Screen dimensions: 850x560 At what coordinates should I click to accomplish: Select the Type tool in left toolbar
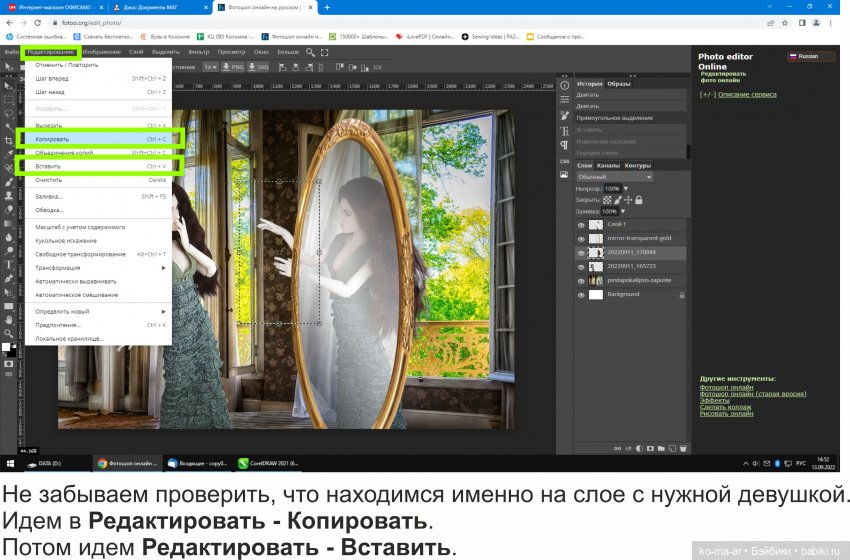pos(9,265)
